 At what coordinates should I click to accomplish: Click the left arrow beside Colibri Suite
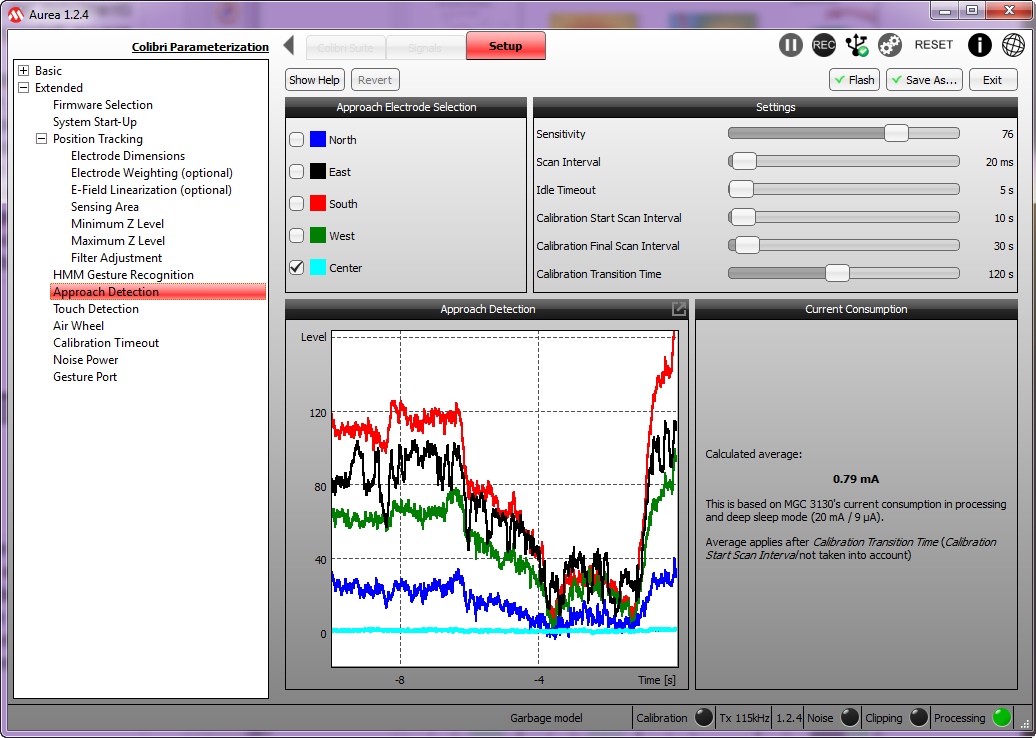point(289,46)
